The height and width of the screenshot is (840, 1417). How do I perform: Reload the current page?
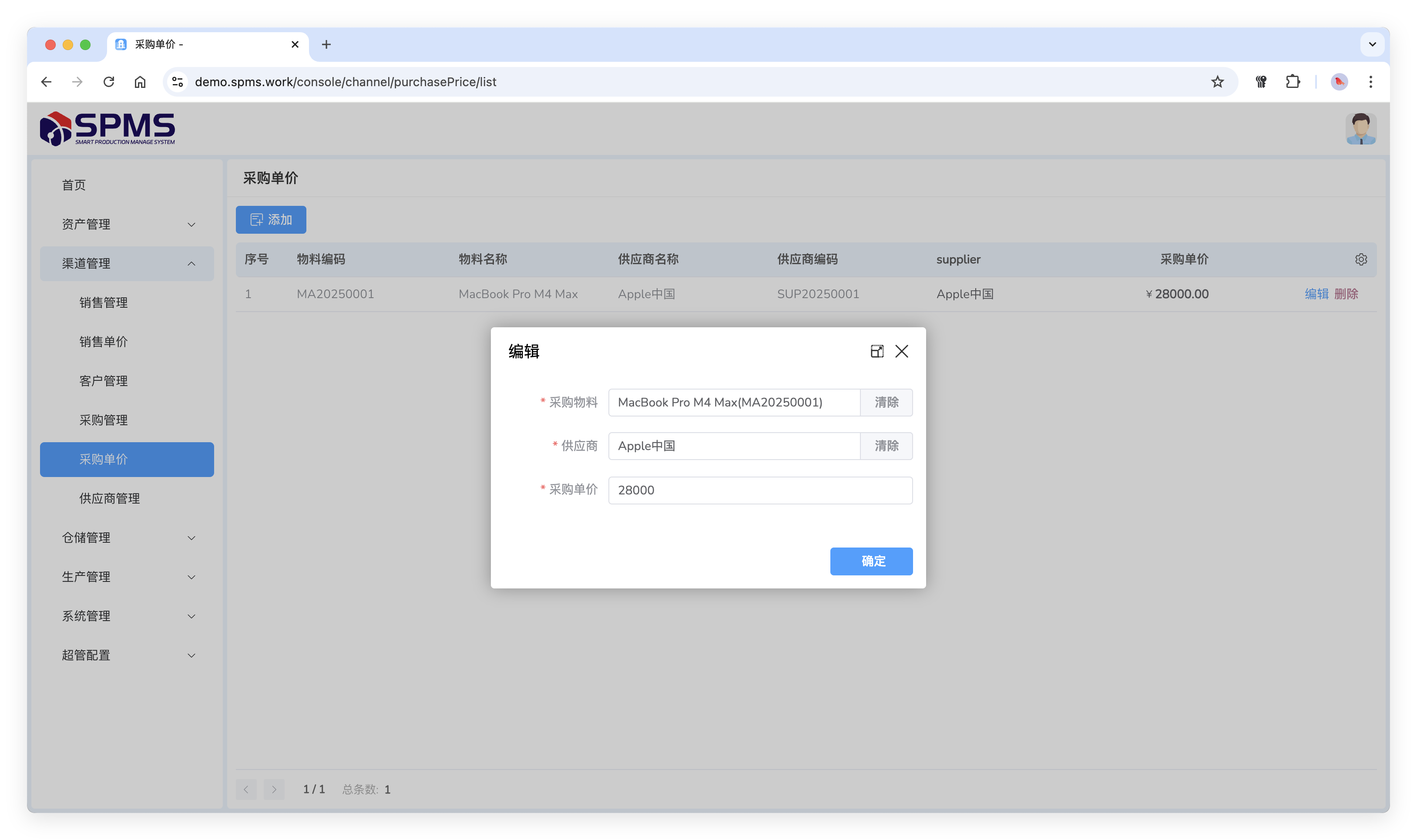(109, 82)
